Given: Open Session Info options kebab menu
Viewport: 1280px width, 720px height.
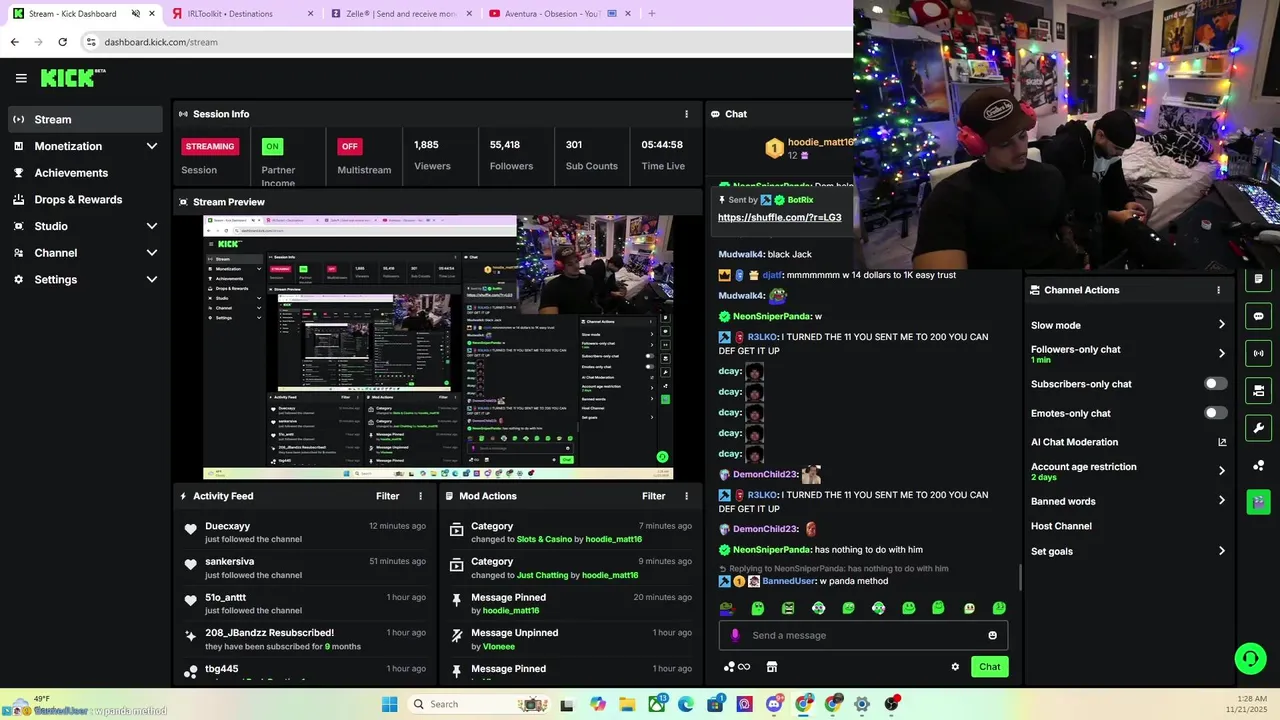Looking at the screenshot, I should tap(686, 114).
